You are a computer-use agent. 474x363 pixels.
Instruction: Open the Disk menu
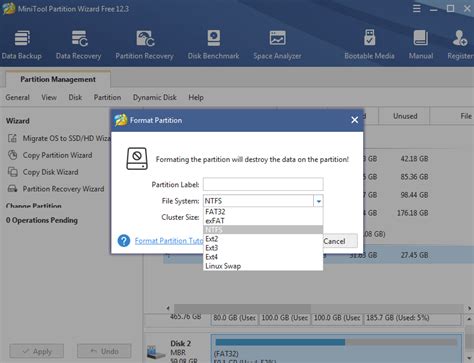[x=75, y=98]
